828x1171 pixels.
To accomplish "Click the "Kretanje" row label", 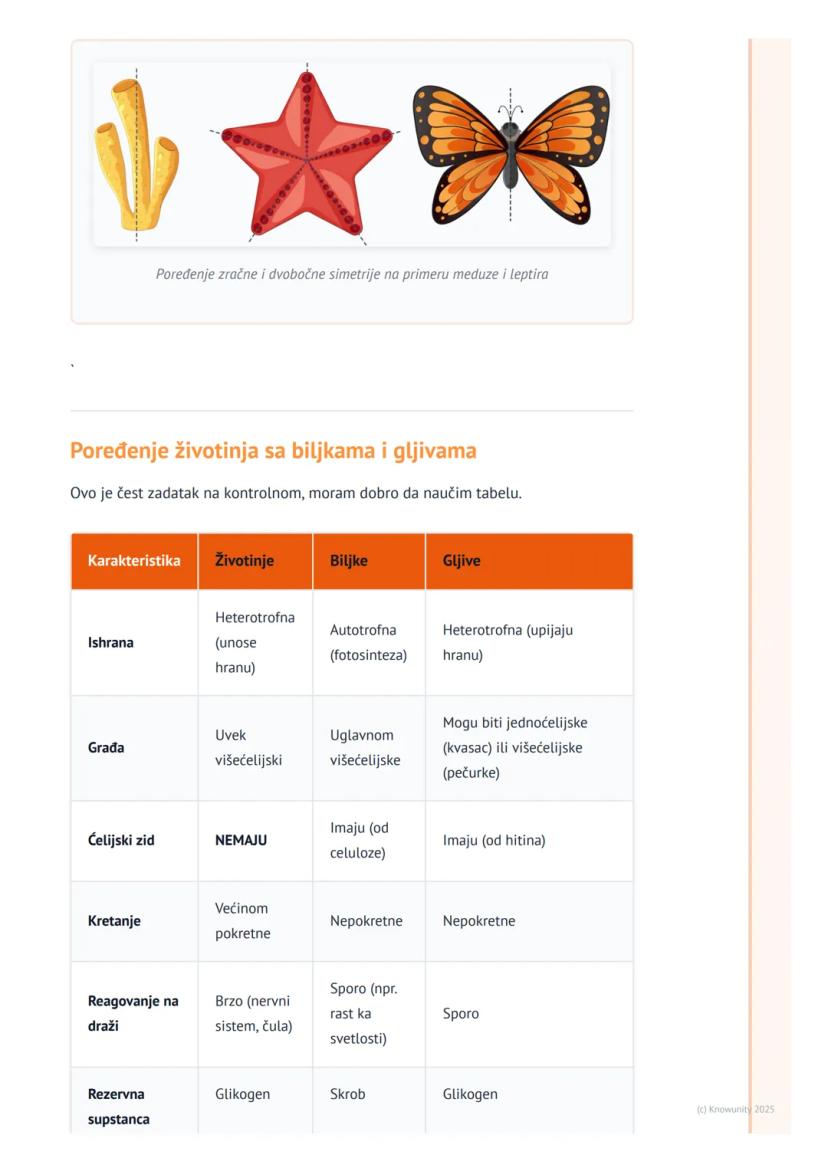I will click(114, 921).
